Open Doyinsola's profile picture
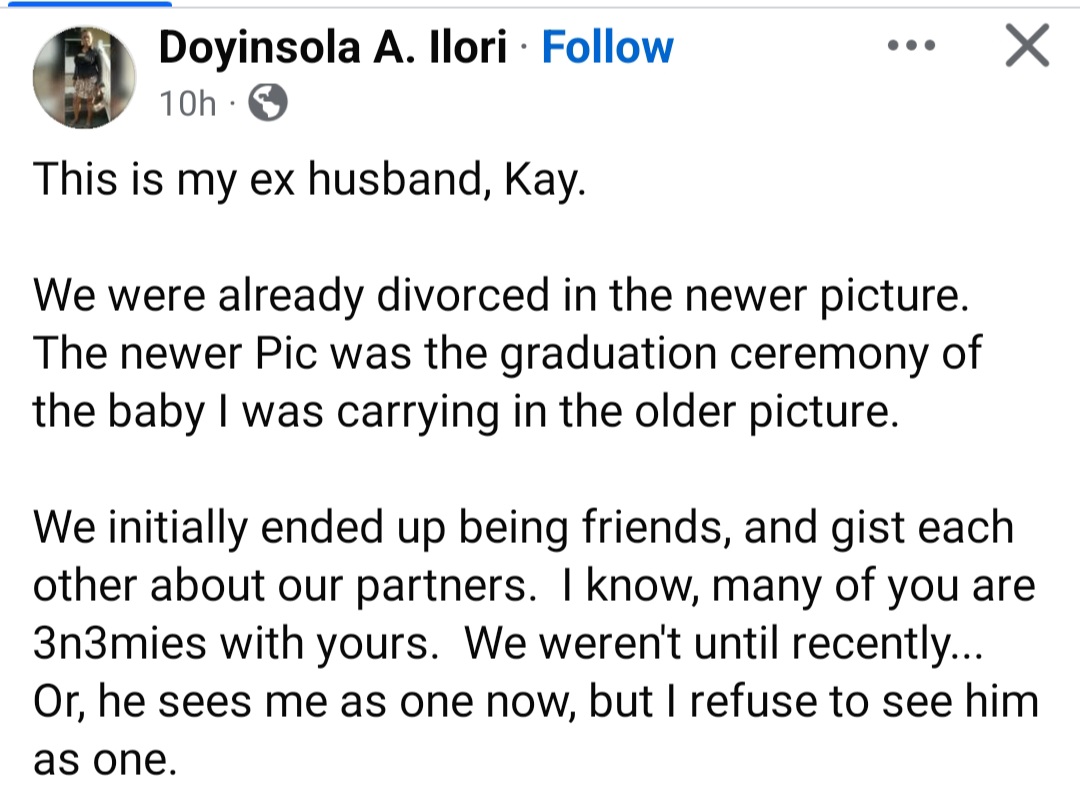This screenshot has width=1080, height=801. (x=84, y=77)
